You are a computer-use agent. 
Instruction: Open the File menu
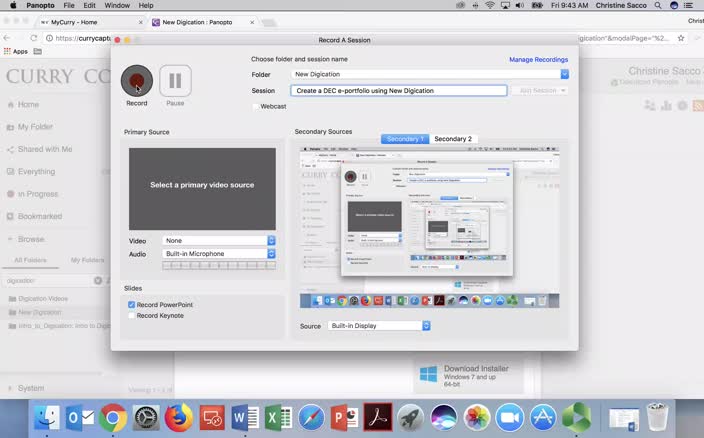click(69, 5)
